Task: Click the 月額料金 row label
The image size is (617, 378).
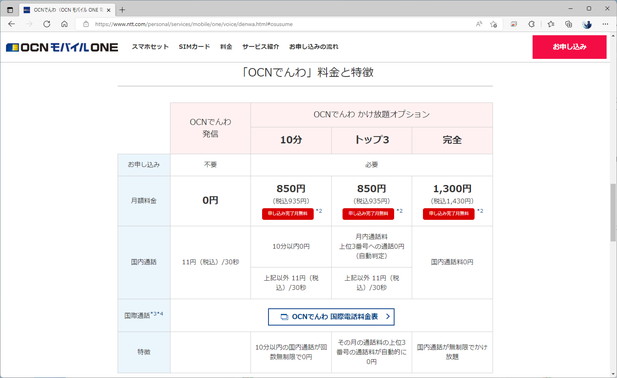Action: [x=144, y=201]
